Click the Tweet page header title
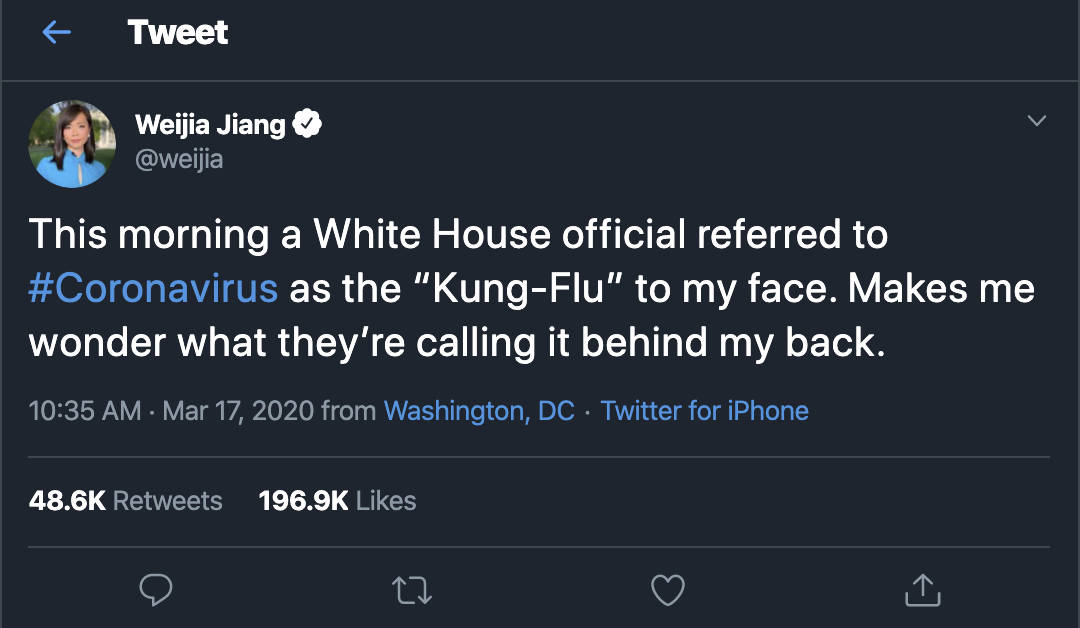 click(178, 33)
